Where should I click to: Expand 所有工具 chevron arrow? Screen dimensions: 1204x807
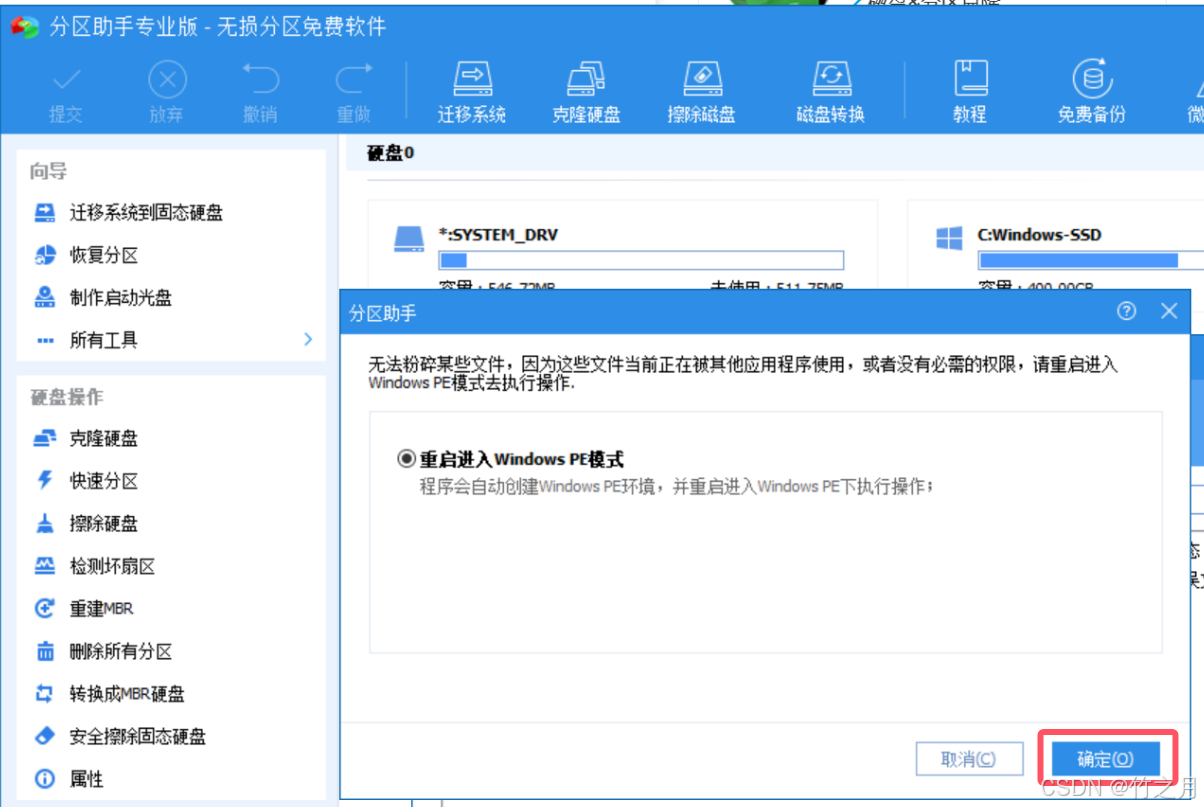(308, 340)
